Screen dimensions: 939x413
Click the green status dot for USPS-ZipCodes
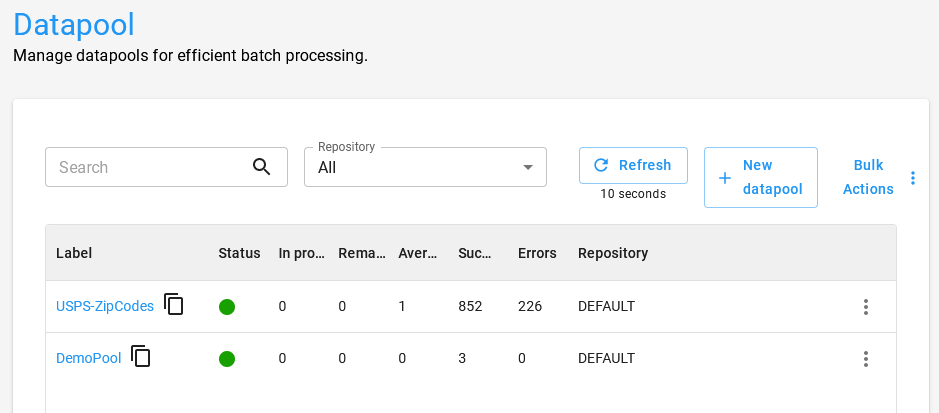pos(227,307)
